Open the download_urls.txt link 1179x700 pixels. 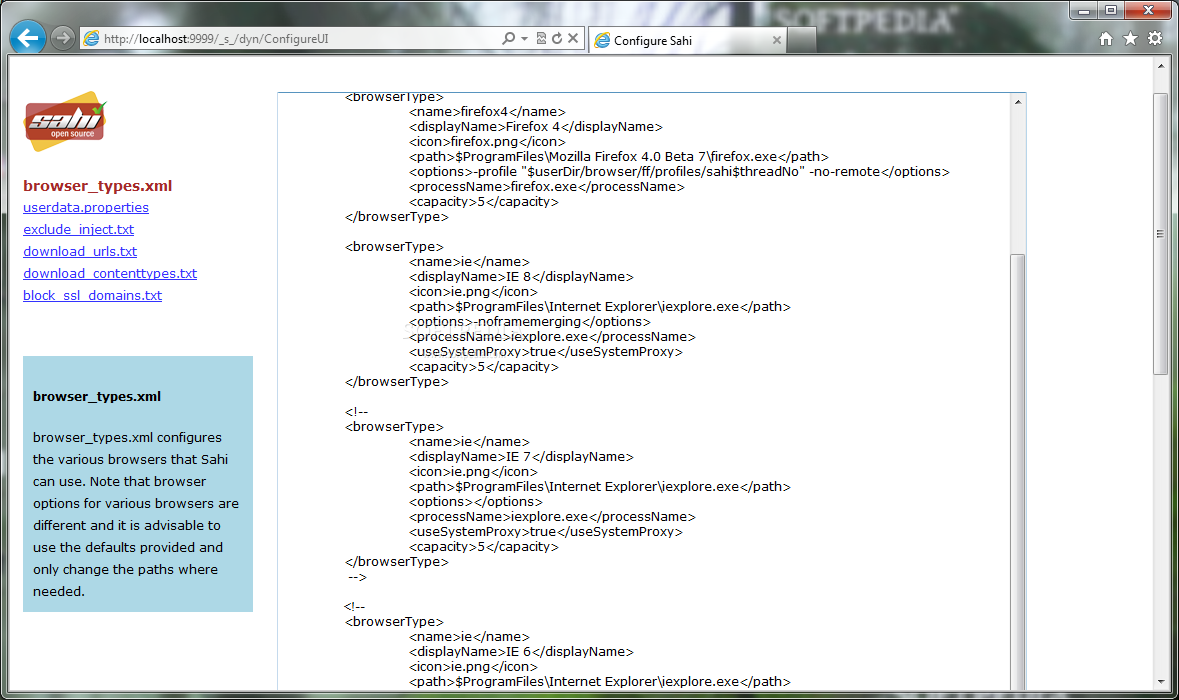click(x=80, y=251)
